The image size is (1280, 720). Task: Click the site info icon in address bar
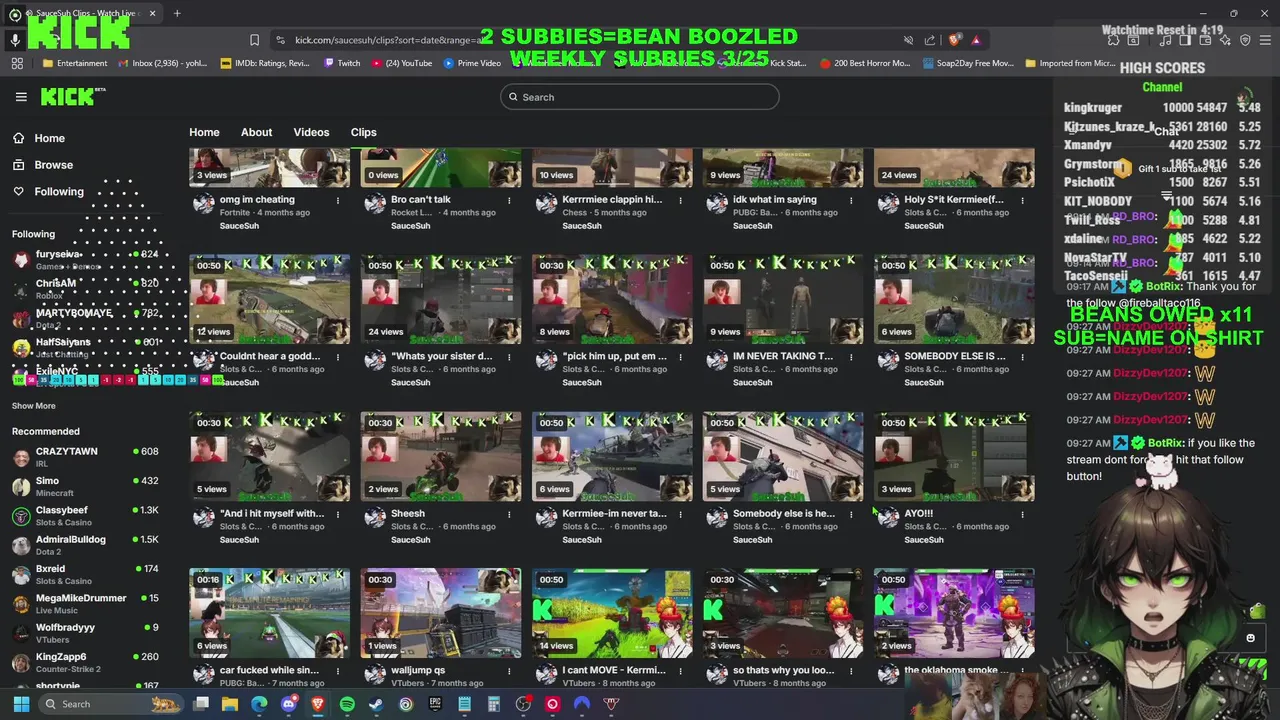coord(280,40)
